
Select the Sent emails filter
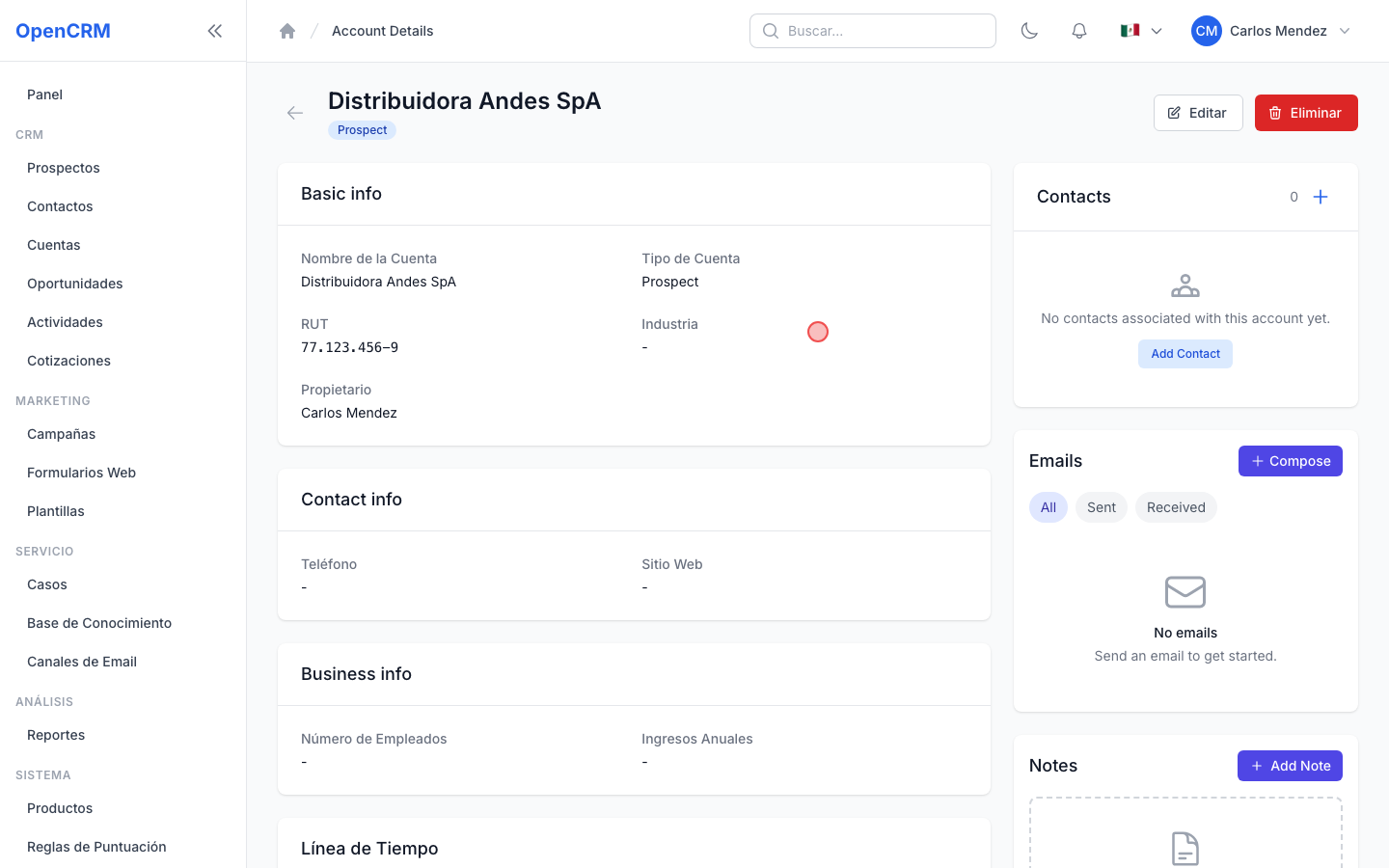[x=1102, y=507]
